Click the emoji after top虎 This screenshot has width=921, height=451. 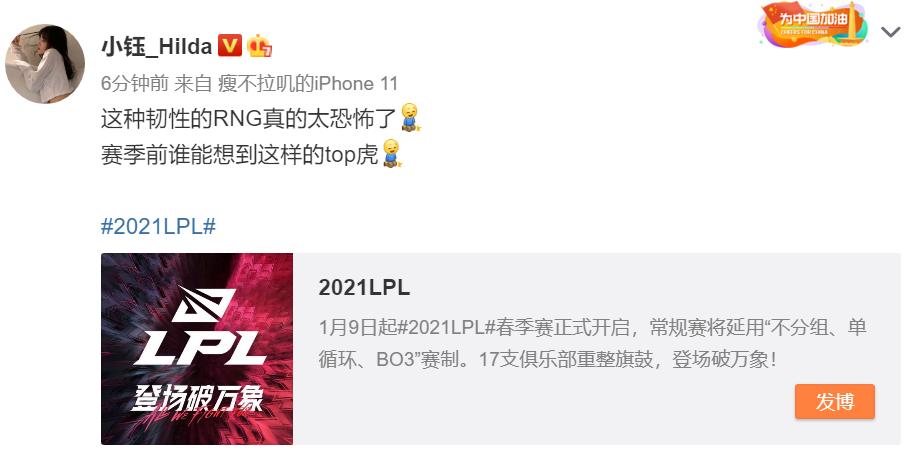[x=391, y=154]
